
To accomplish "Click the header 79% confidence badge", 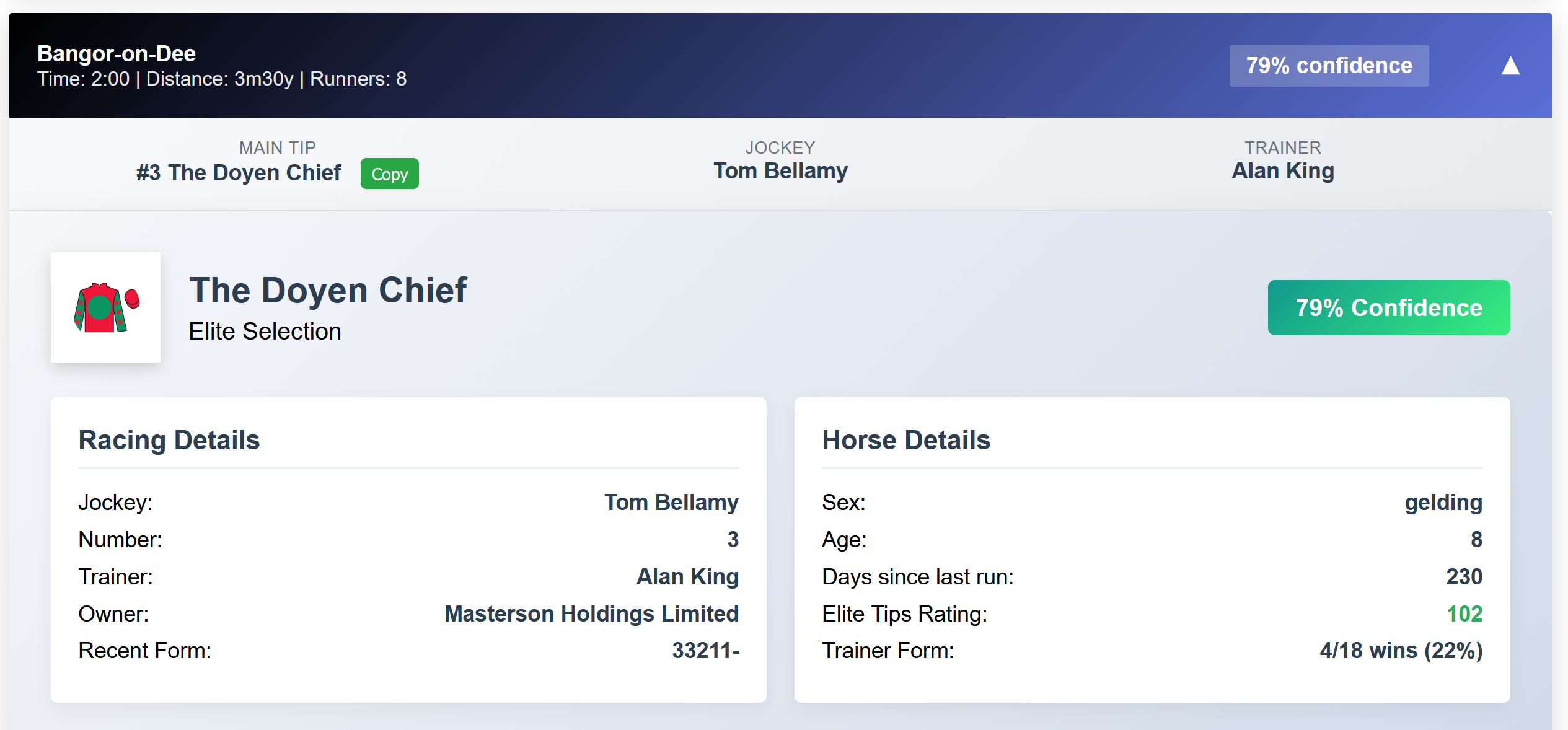I will [1329, 66].
